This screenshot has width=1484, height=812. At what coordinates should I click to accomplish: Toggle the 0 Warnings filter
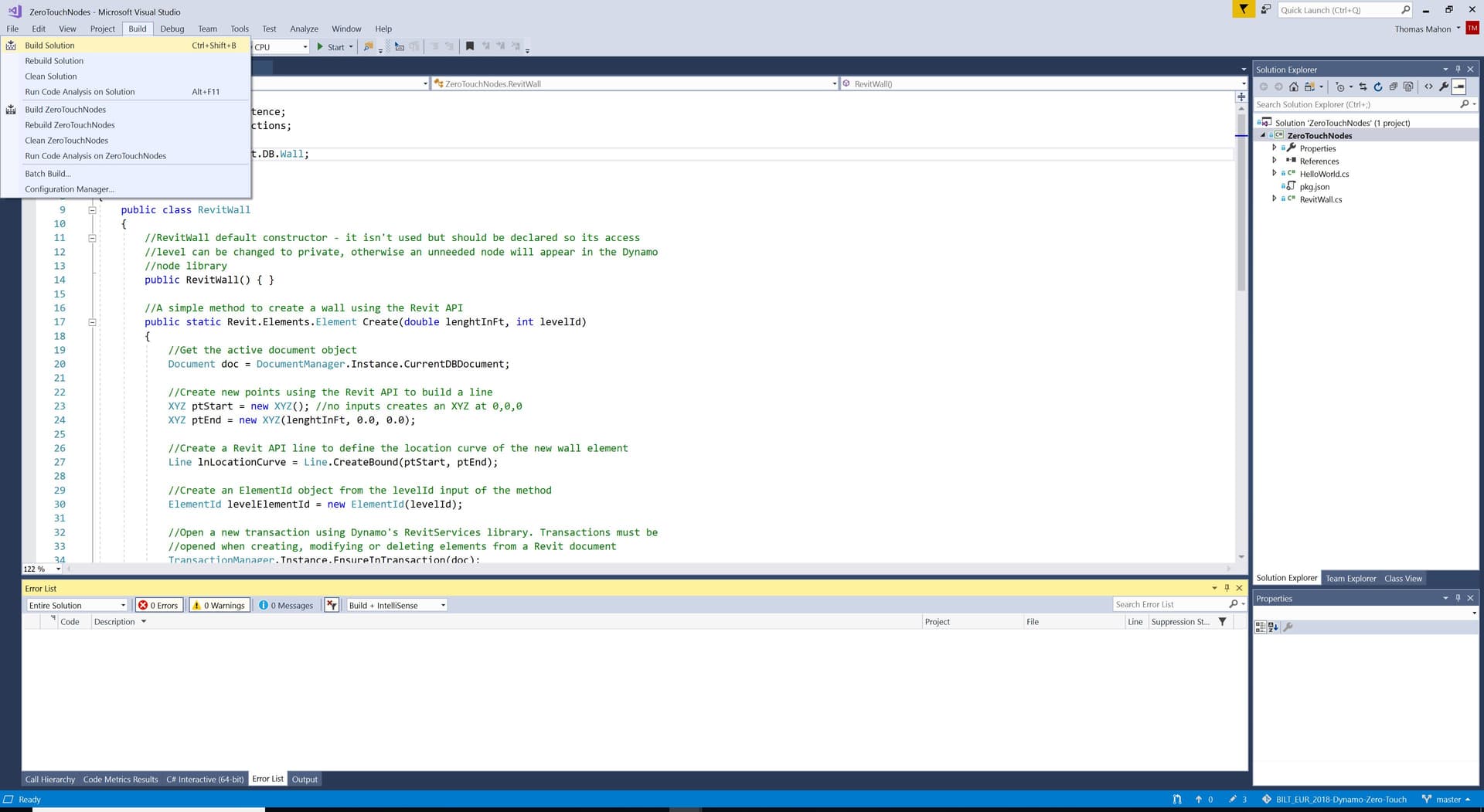[219, 605]
